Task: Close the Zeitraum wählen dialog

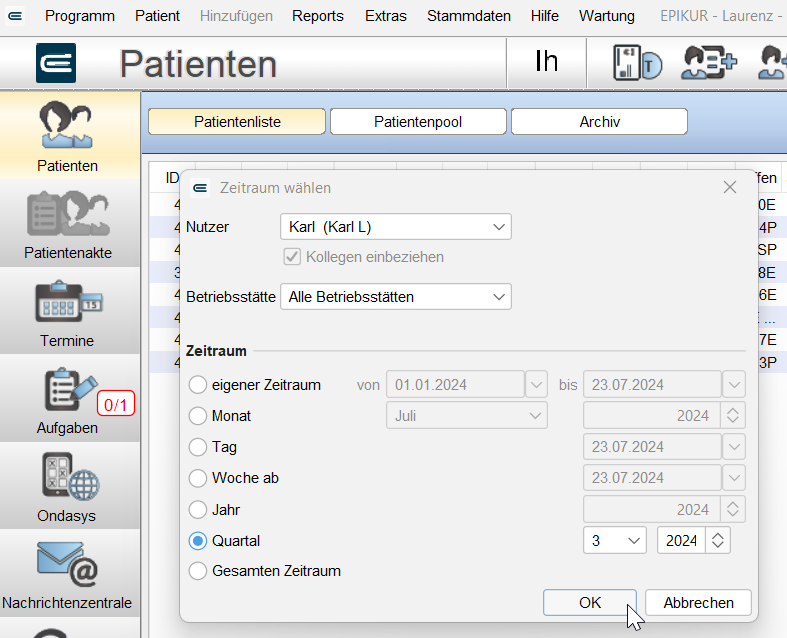Action: (730, 187)
